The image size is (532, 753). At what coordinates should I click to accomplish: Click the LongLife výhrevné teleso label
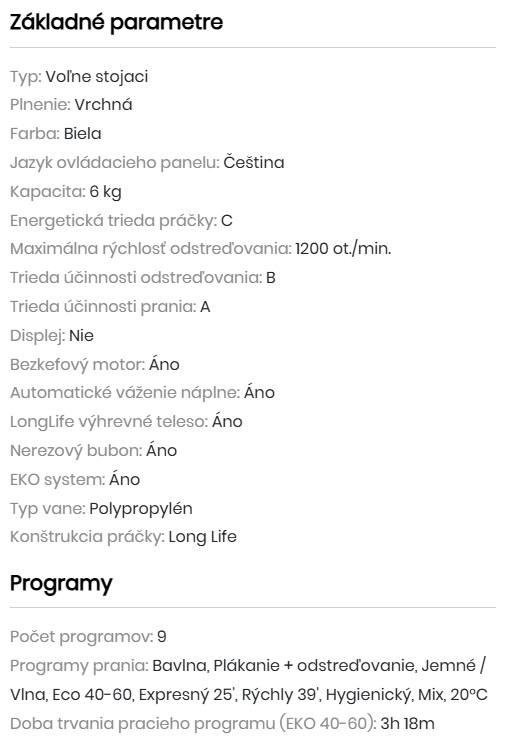(x=109, y=422)
